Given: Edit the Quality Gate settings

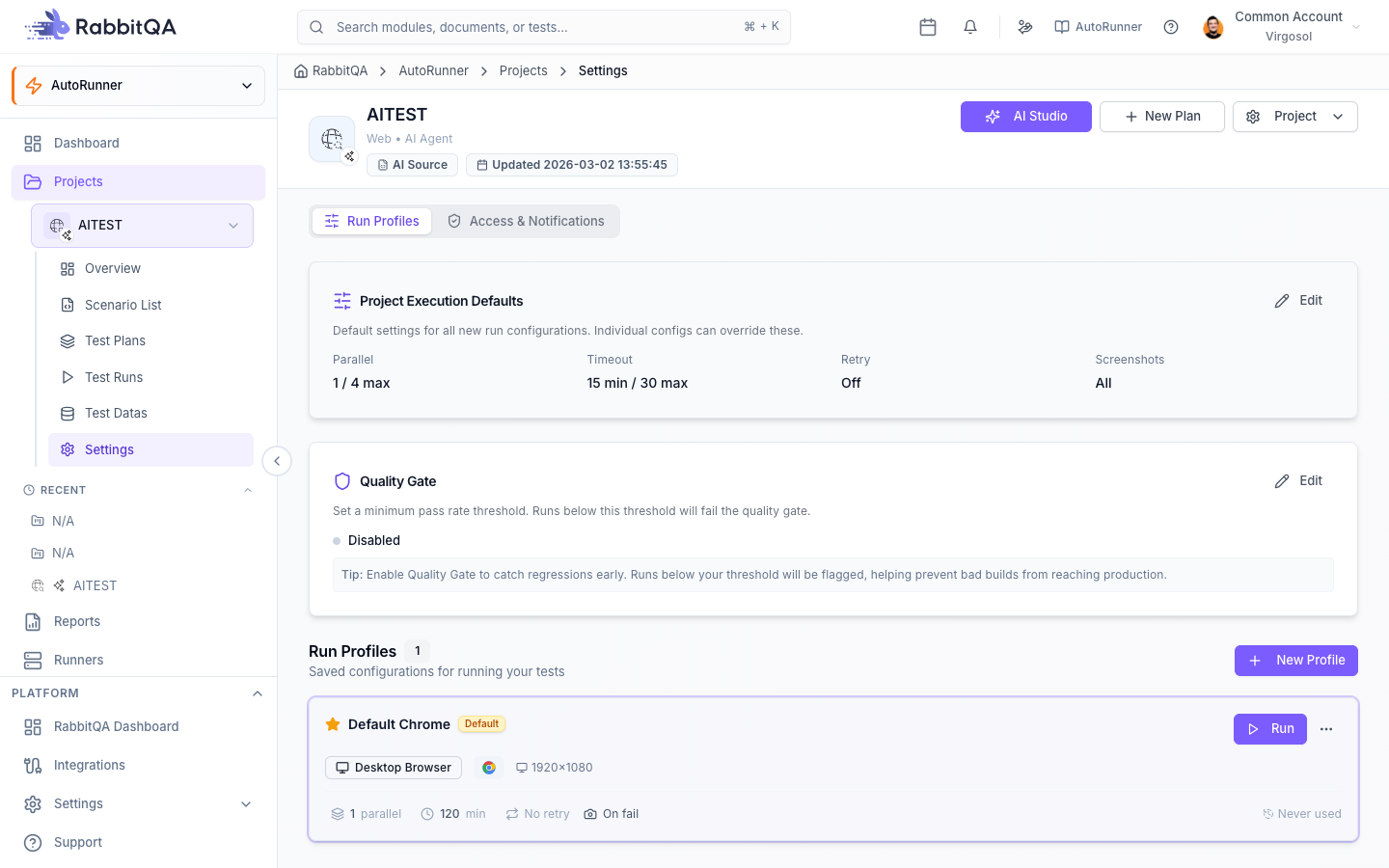Looking at the screenshot, I should tap(1298, 481).
